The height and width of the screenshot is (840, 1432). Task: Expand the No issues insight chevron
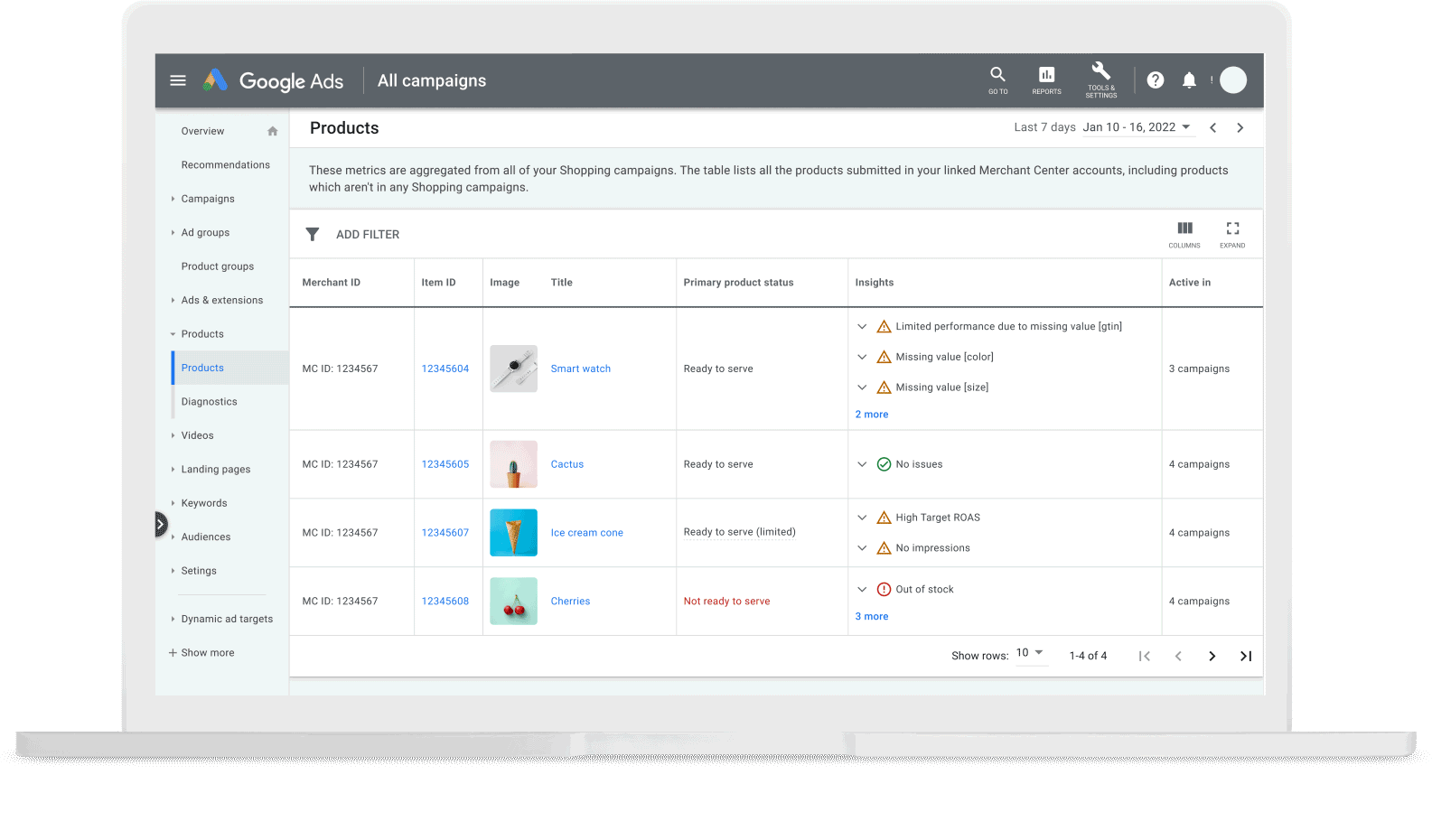[862, 464]
